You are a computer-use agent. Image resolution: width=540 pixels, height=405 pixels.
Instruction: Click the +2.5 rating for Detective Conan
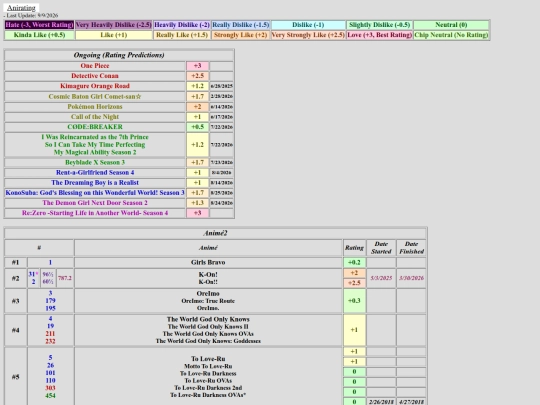(197, 76)
